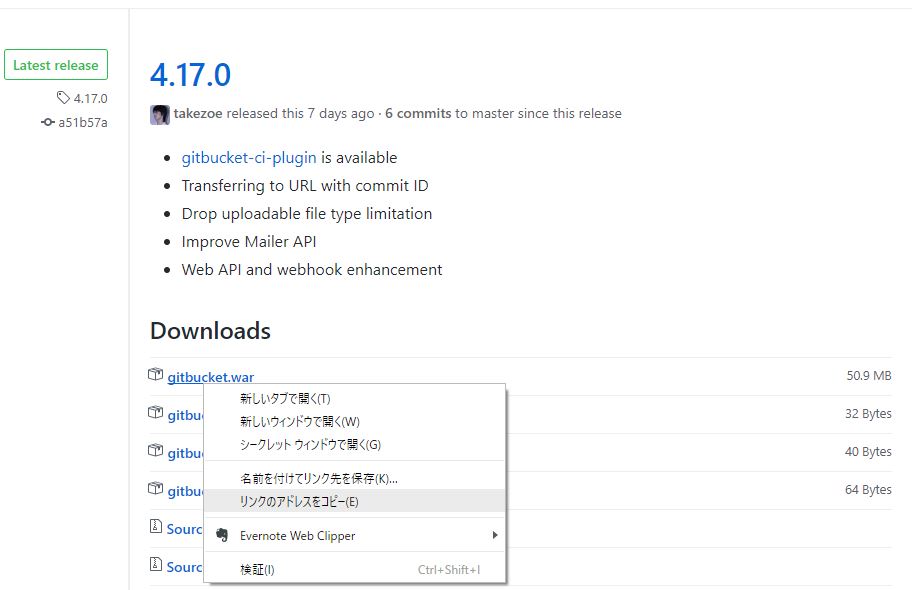Click 'Transferring to URL with commit ID' text
The image size is (919, 590).
pyautogui.click(x=305, y=186)
